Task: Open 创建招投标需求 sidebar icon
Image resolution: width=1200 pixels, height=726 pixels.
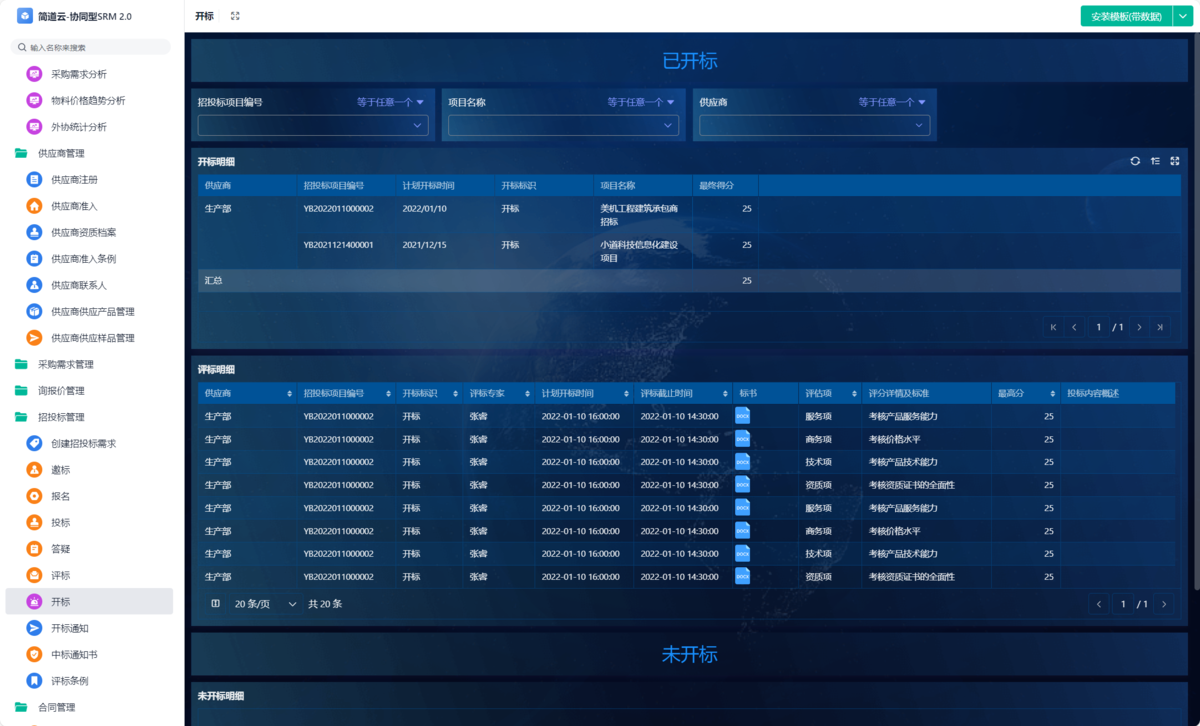Action: click(34, 443)
